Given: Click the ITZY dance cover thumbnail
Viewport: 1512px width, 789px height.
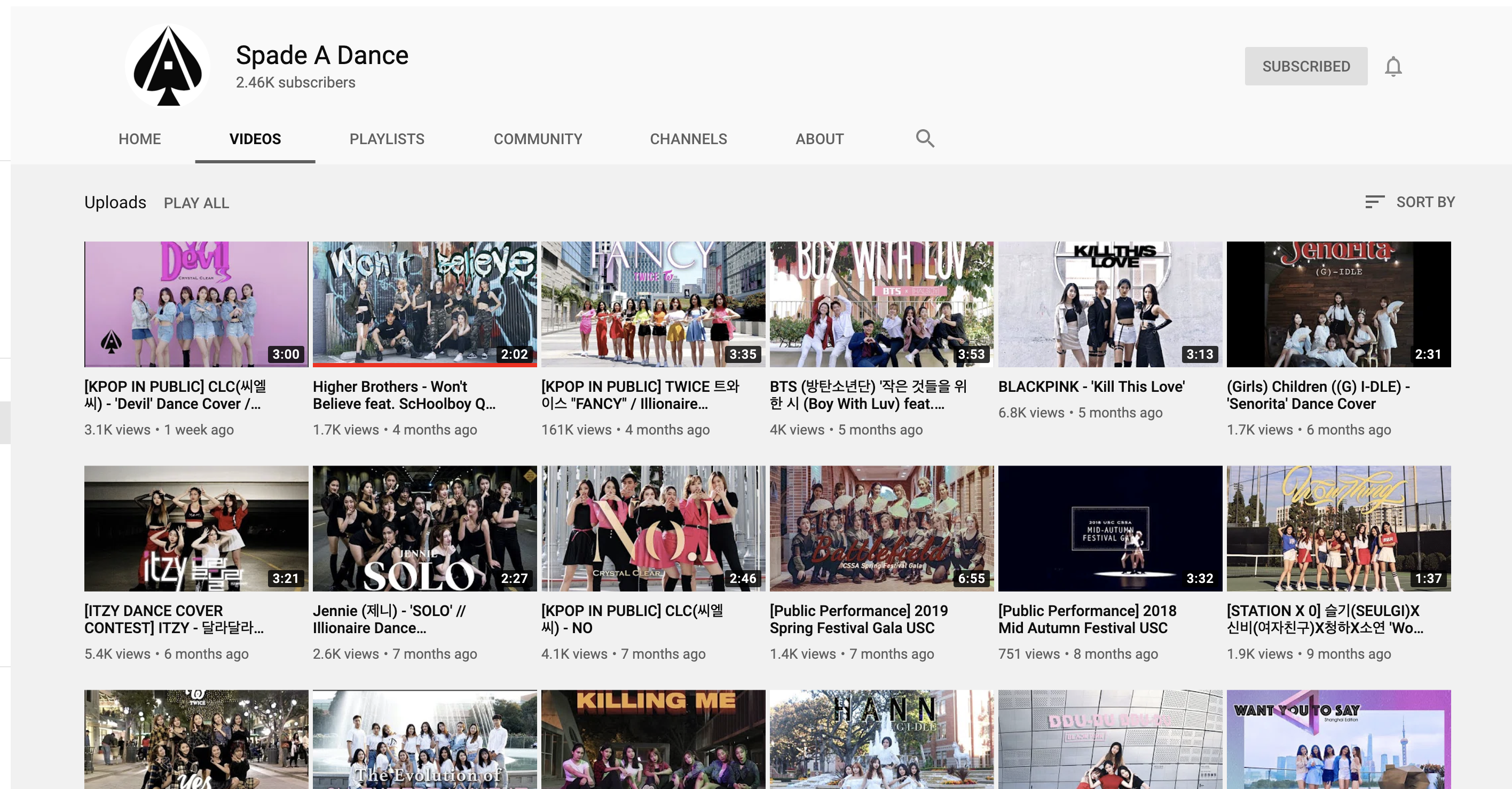Looking at the screenshot, I should [196, 528].
